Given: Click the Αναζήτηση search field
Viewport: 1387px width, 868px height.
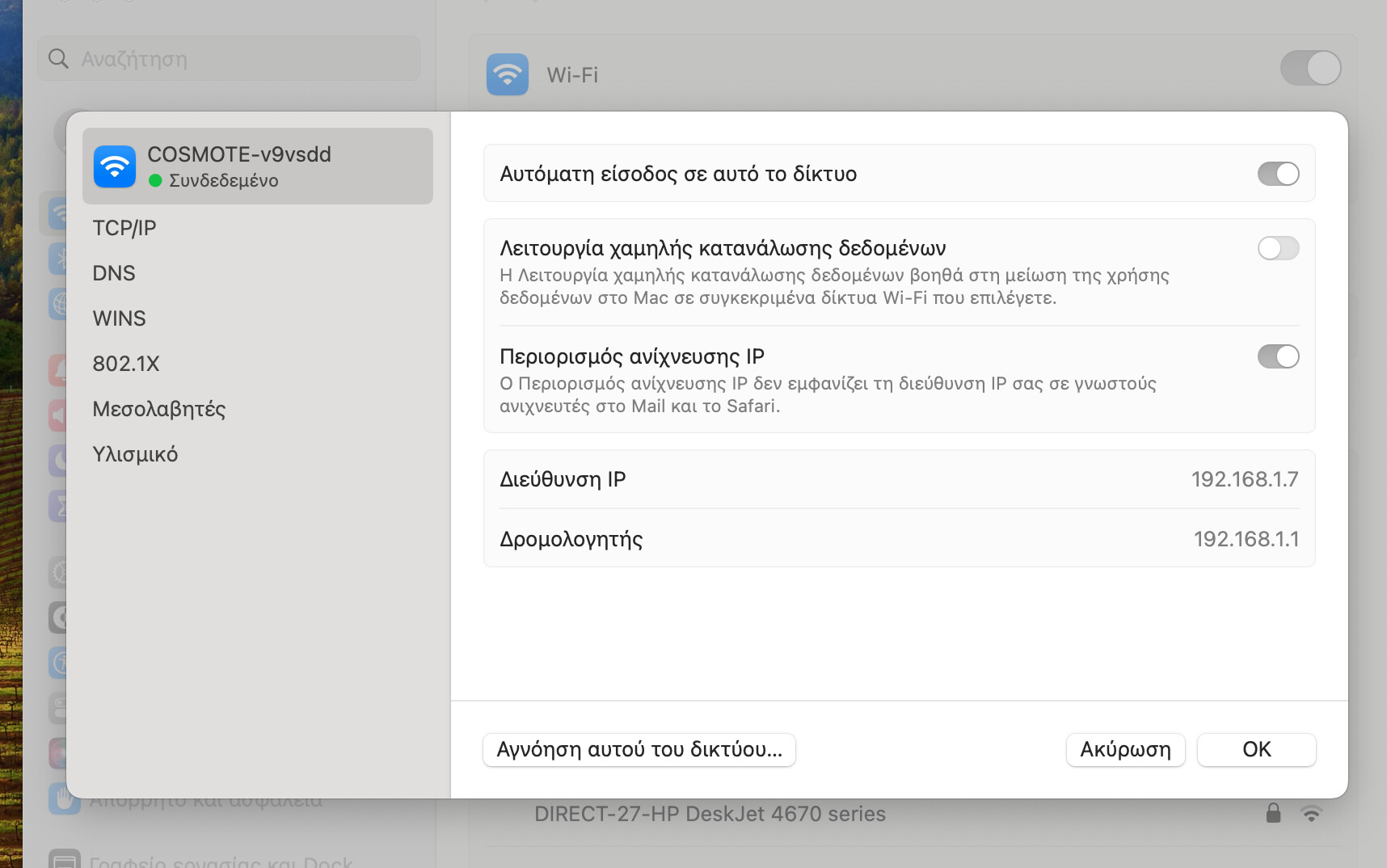Looking at the screenshot, I should coord(229,58).
